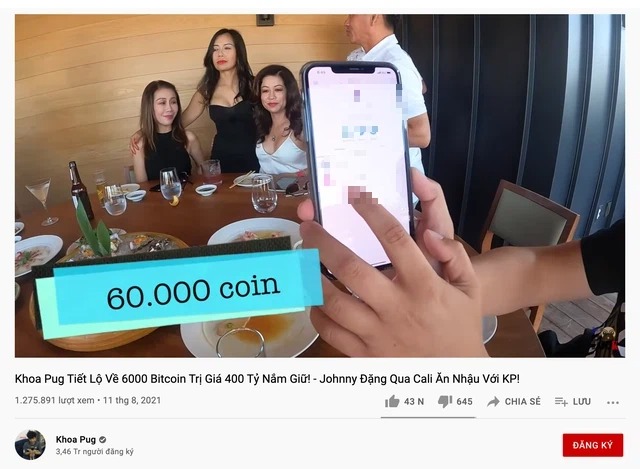This screenshot has width=640, height=469.
Task: Open the three-dot more actions menu
Action: 613,402
